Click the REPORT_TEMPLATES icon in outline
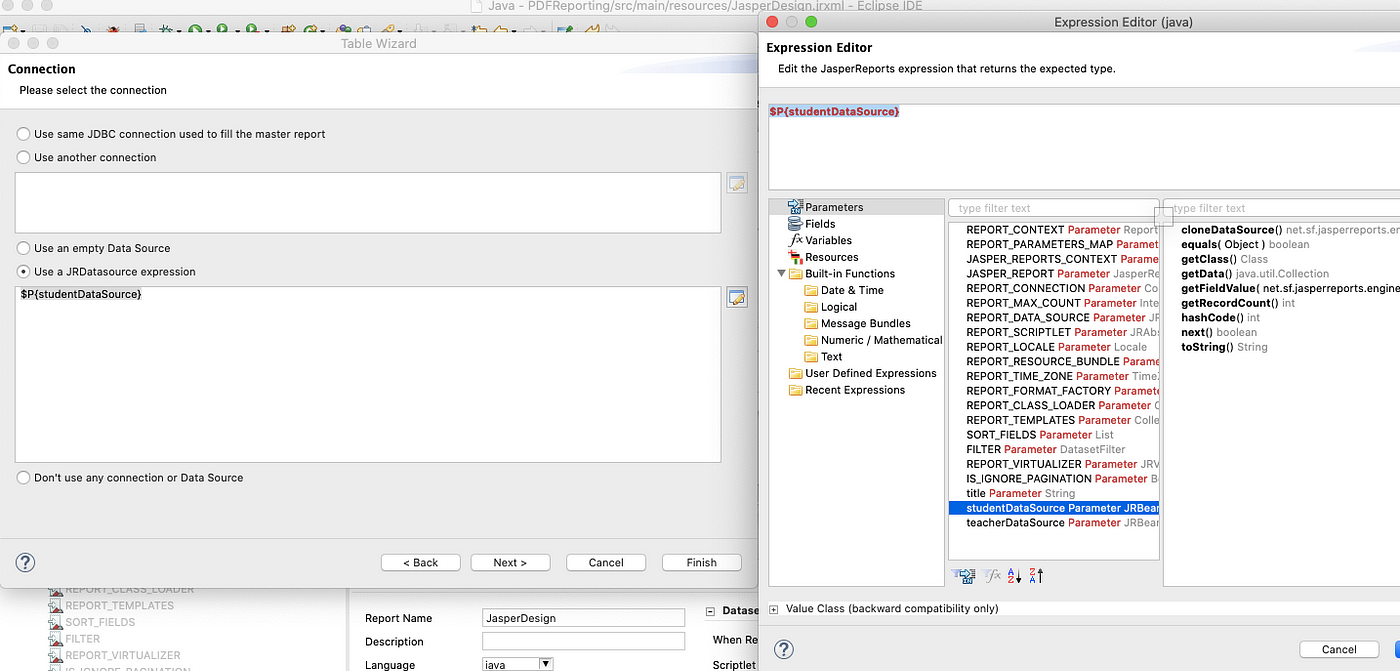1400x671 pixels. pyautogui.click(x=56, y=605)
